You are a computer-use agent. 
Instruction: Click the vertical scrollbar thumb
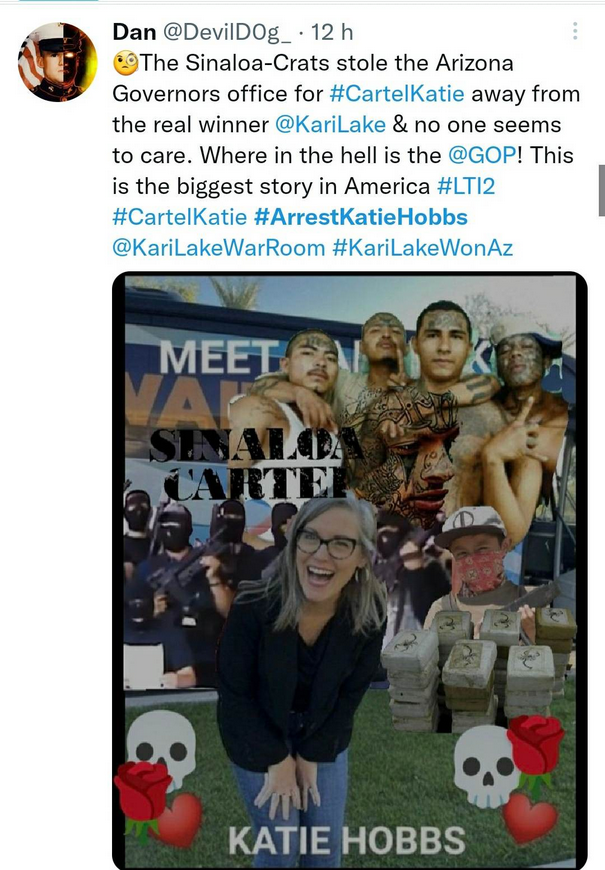[600, 190]
